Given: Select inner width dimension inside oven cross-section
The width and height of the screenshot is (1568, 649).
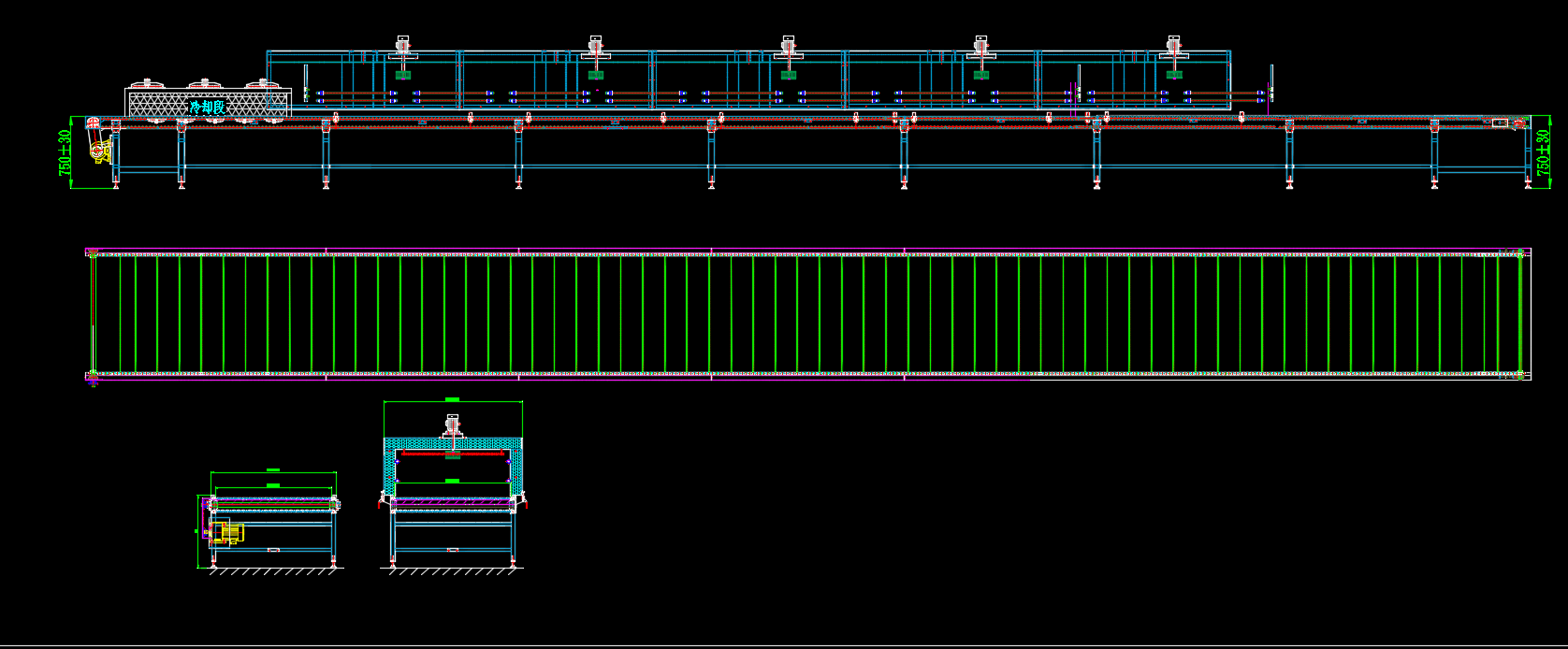Looking at the screenshot, I should coord(452,481).
